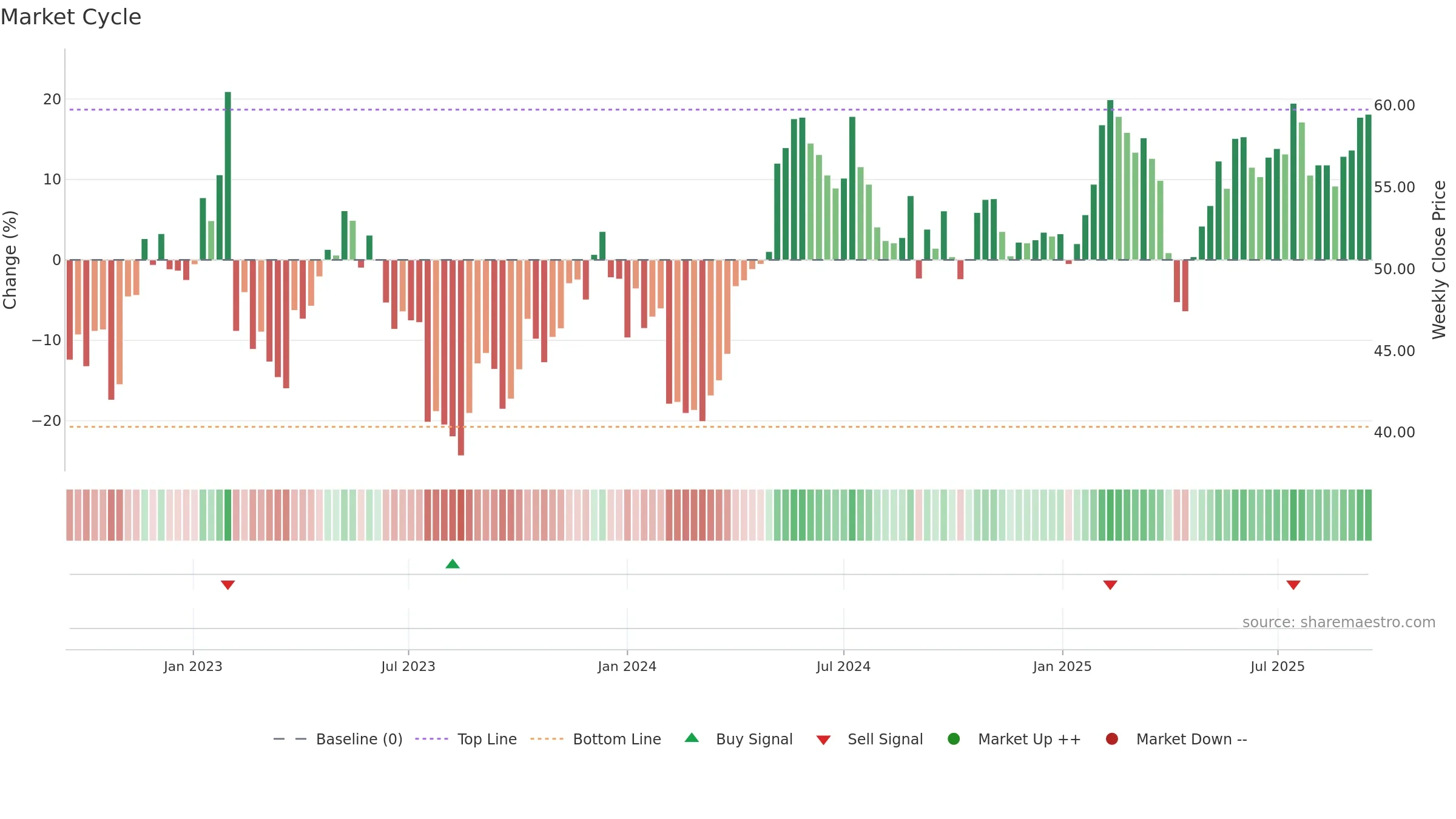Click the last green bar at chart's right edge
Screen dimensions: 1456x819
(x=1368, y=187)
